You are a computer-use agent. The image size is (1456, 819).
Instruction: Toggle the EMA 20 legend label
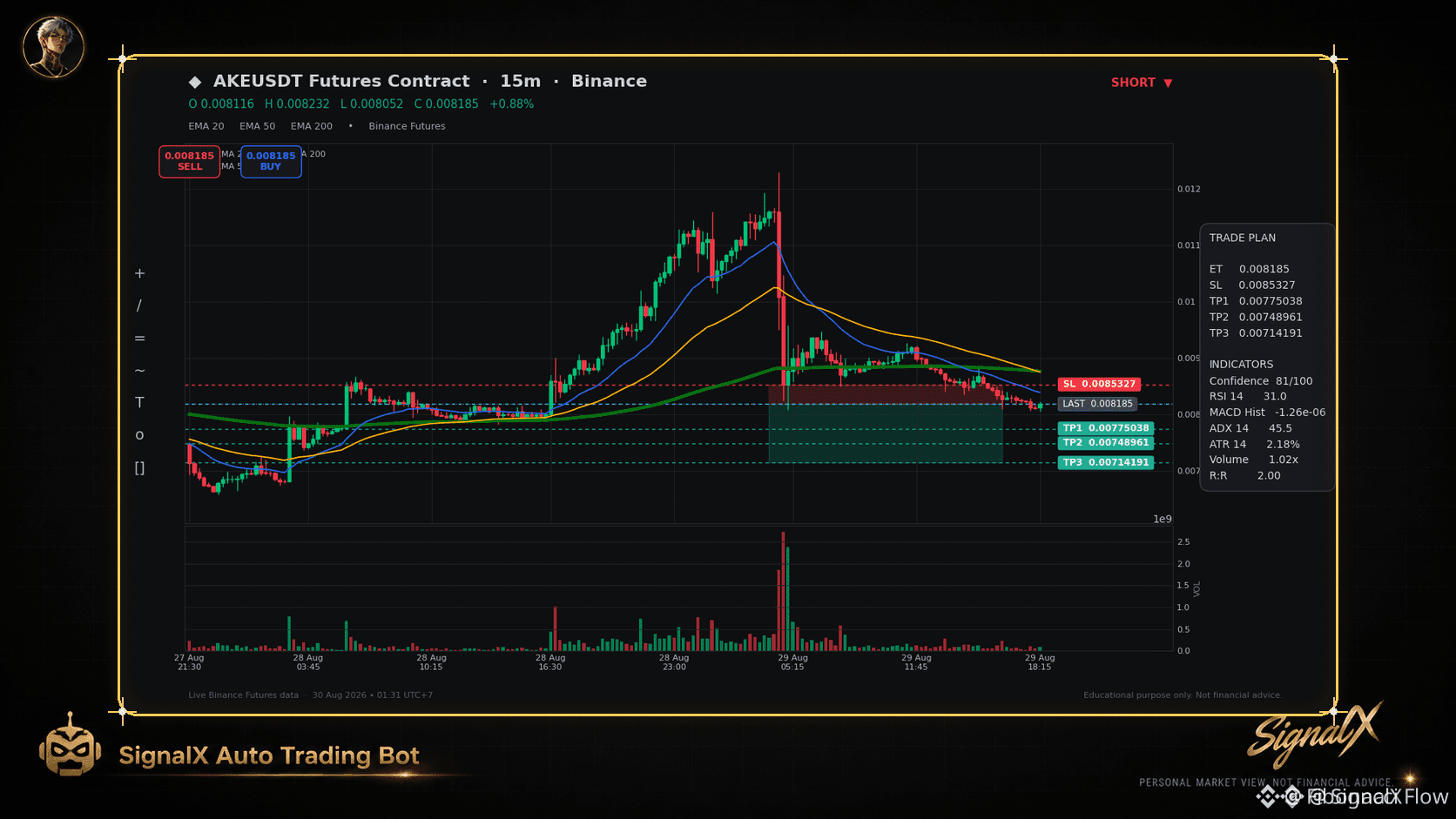[206, 126]
